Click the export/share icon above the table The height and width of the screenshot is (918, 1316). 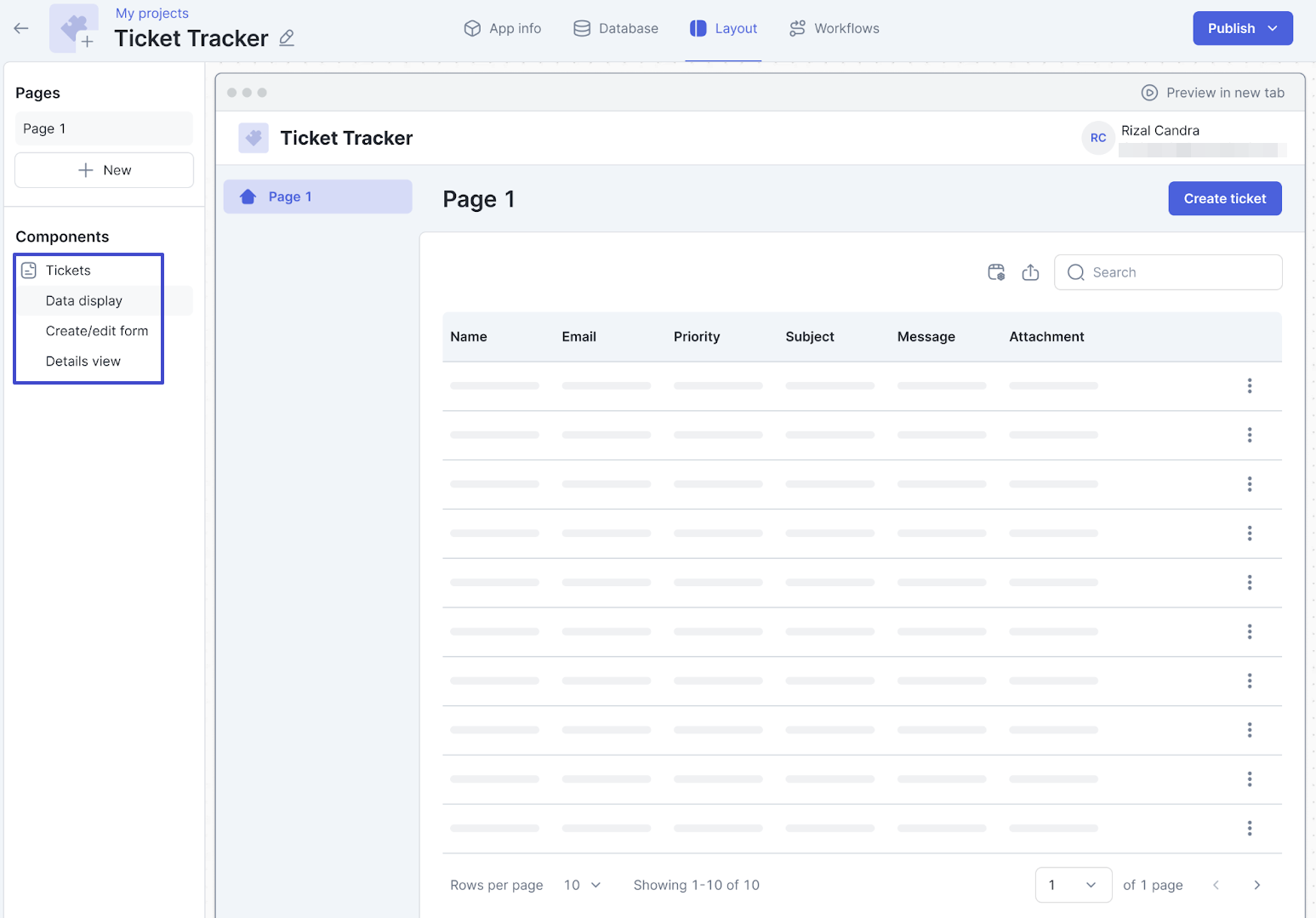pos(1030,272)
